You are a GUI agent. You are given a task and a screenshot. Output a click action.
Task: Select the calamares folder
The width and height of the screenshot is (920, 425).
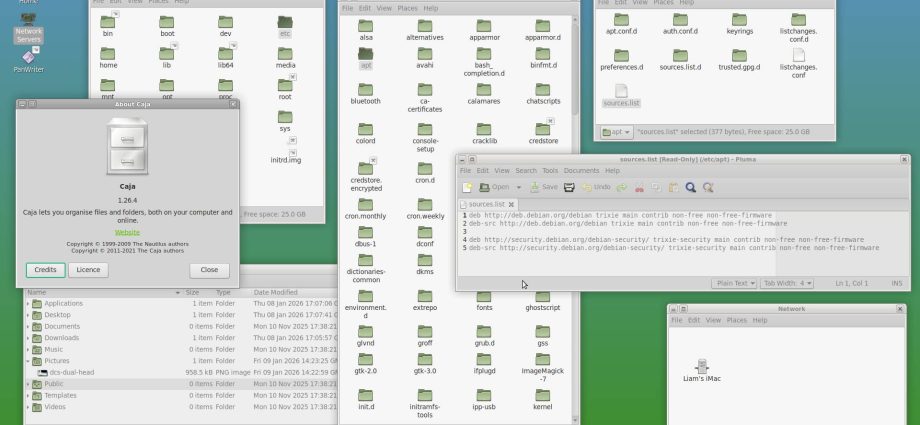coord(484,94)
